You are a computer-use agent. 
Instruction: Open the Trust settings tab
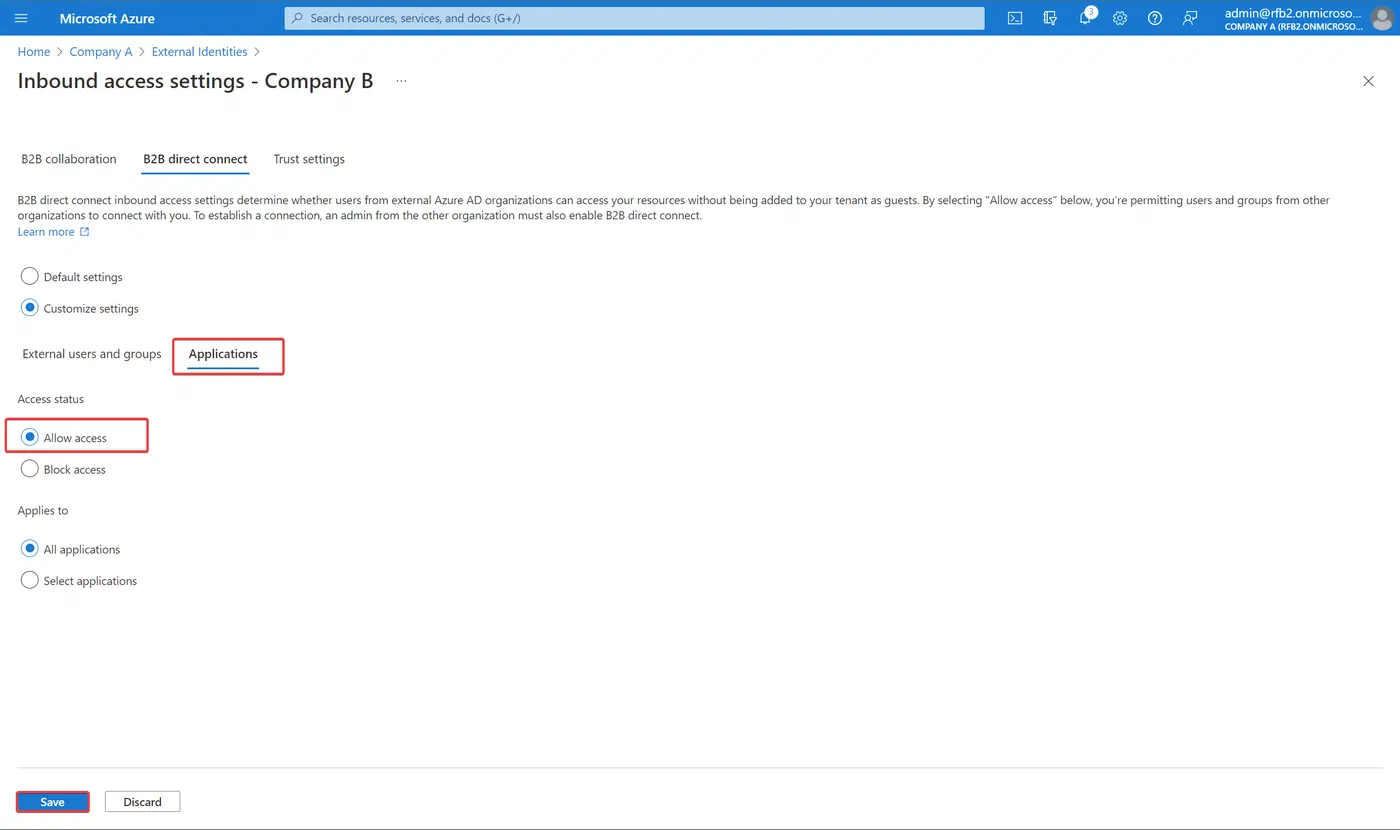click(x=309, y=159)
